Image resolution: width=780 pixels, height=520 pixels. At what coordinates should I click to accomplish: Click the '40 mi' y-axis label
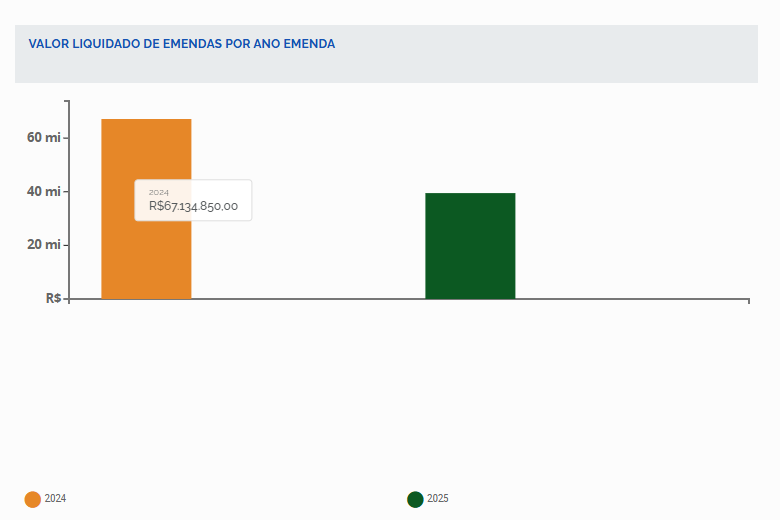[44, 191]
